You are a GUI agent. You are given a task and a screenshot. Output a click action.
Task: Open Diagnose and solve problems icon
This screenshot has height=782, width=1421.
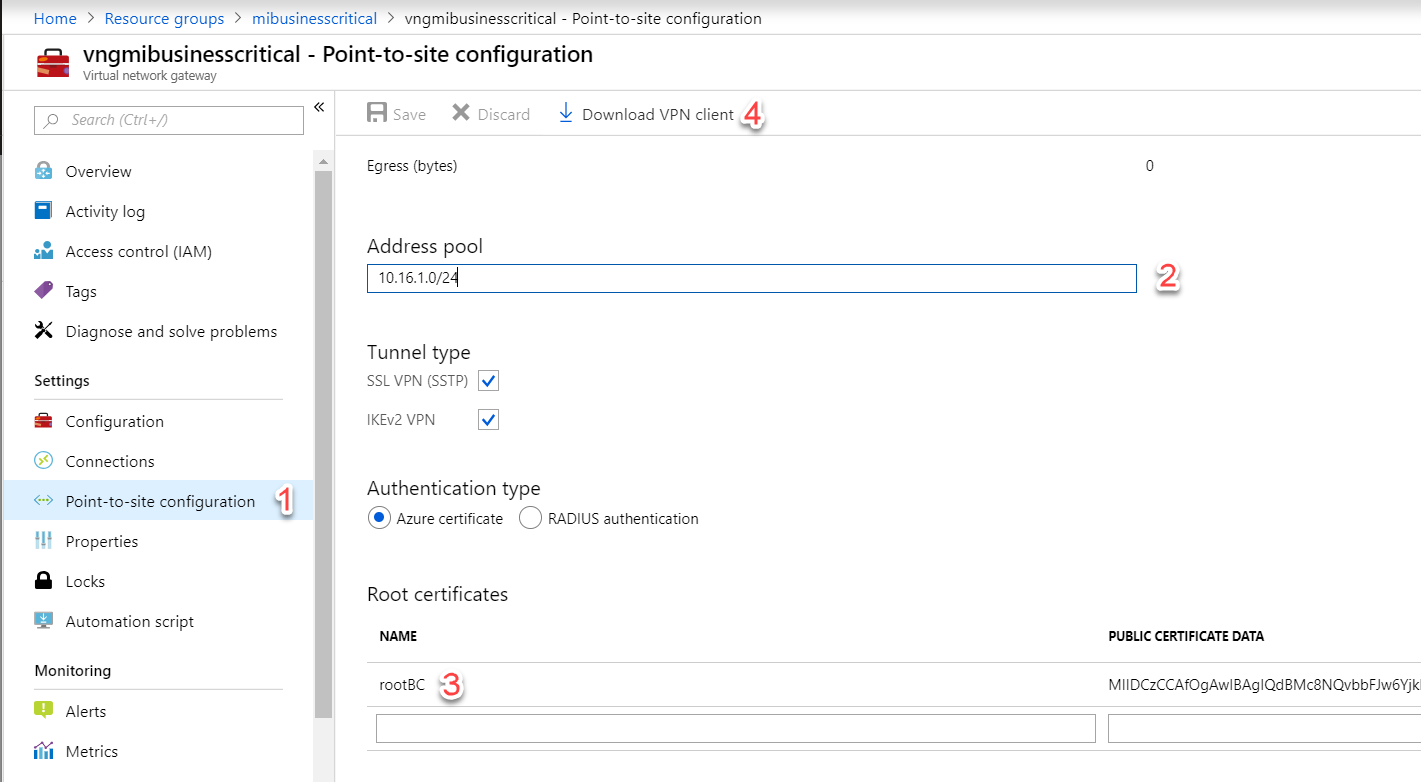[x=44, y=331]
